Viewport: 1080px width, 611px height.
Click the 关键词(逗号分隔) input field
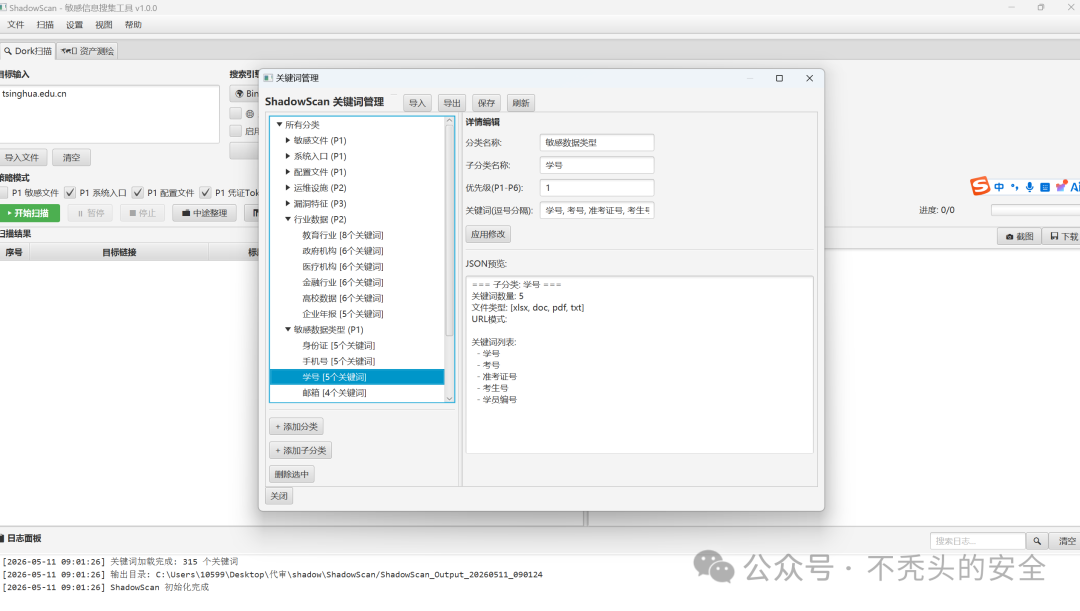pyautogui.click(x=596, y=210)
